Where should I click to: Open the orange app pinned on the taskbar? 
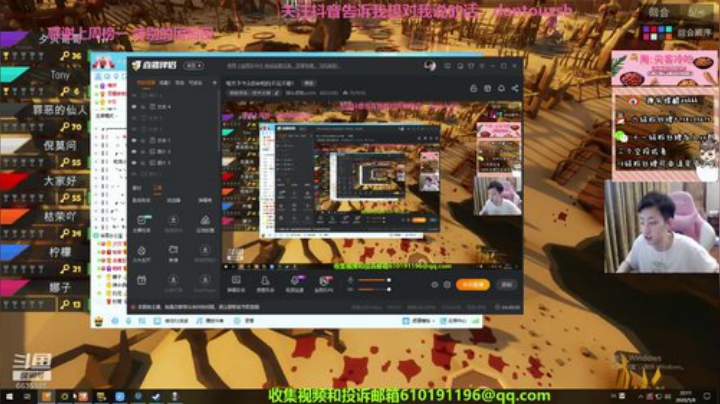(x=47, y=396)
